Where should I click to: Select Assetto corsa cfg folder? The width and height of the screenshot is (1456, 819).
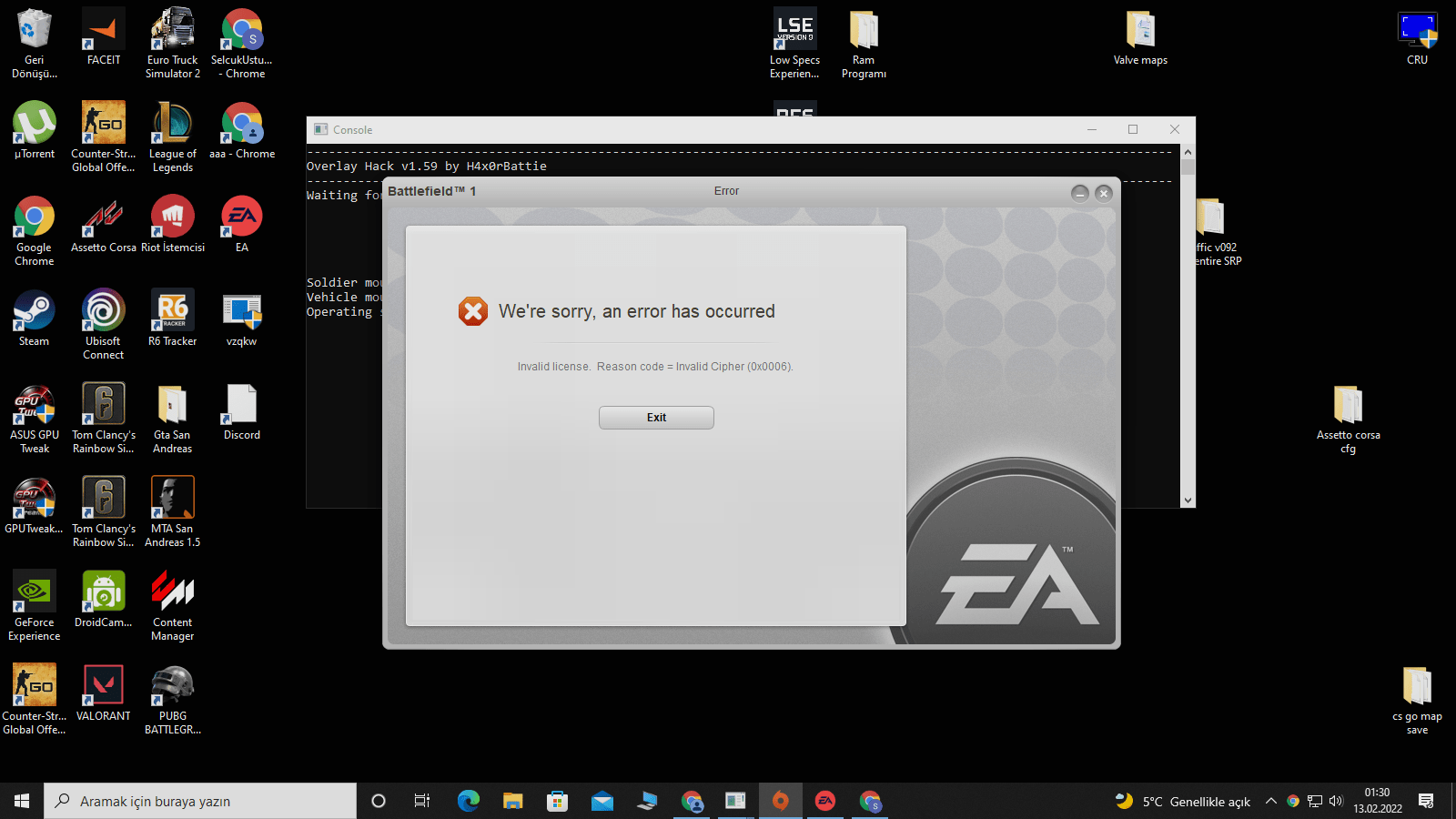[x=1348, y=418]
